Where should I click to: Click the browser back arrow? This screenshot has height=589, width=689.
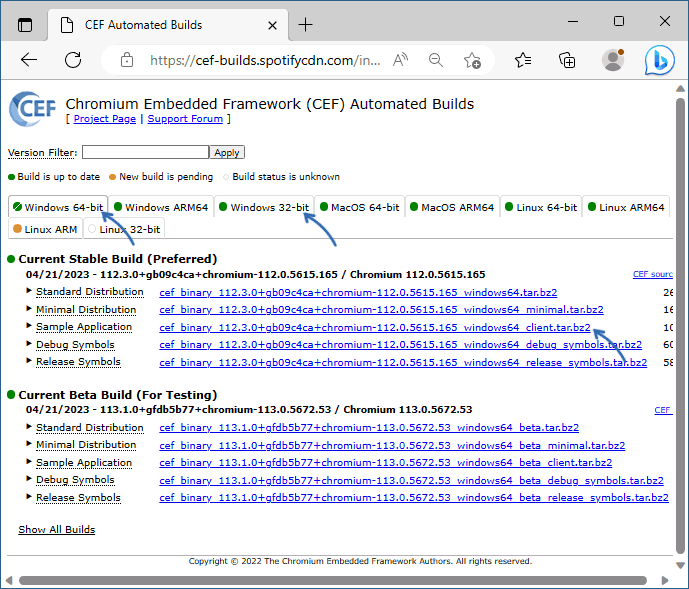click(29, 59)
